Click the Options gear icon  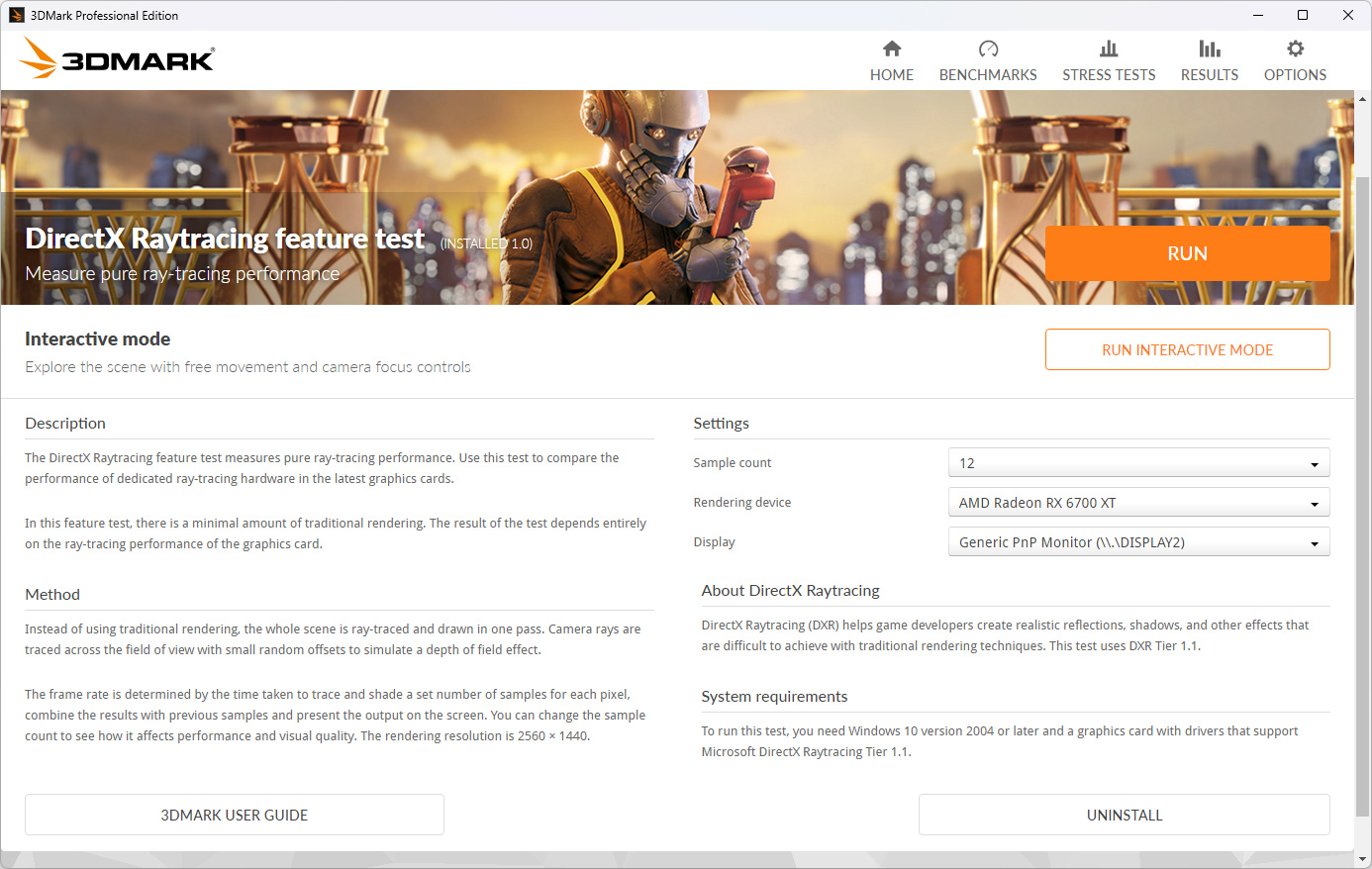click(1295, 48)
